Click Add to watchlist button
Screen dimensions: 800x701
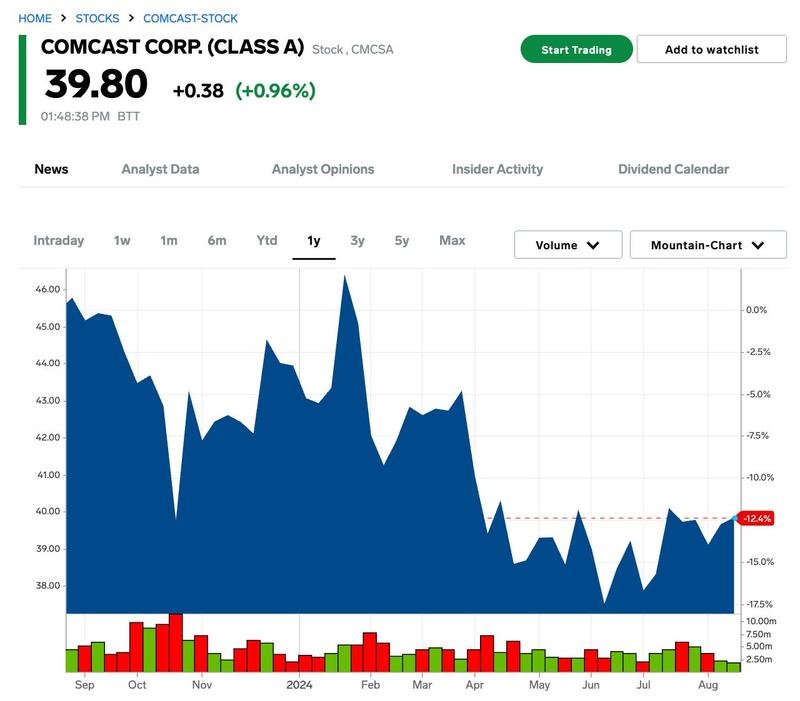[711, 49]
